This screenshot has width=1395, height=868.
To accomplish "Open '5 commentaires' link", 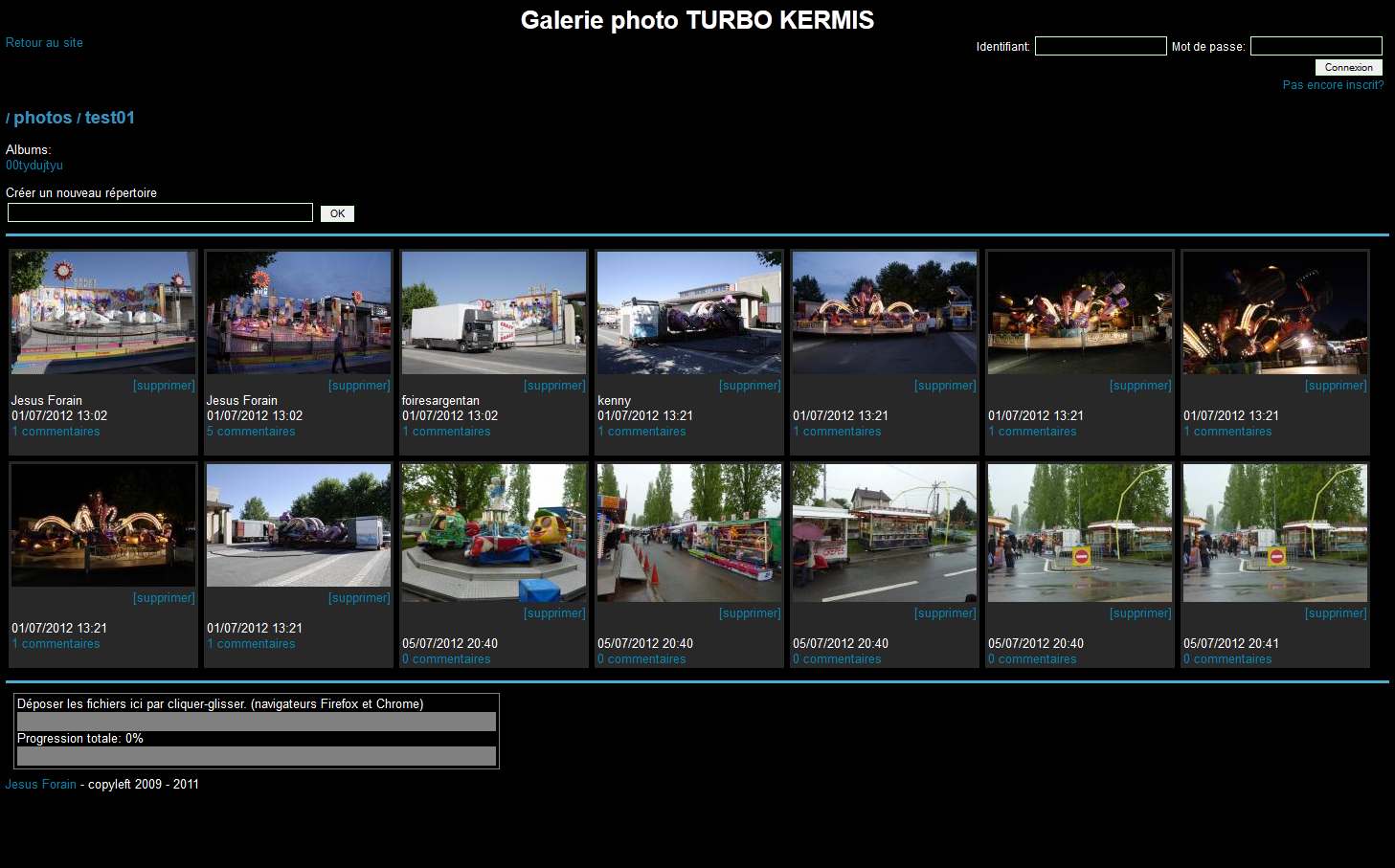I will (x=251, y=432).
